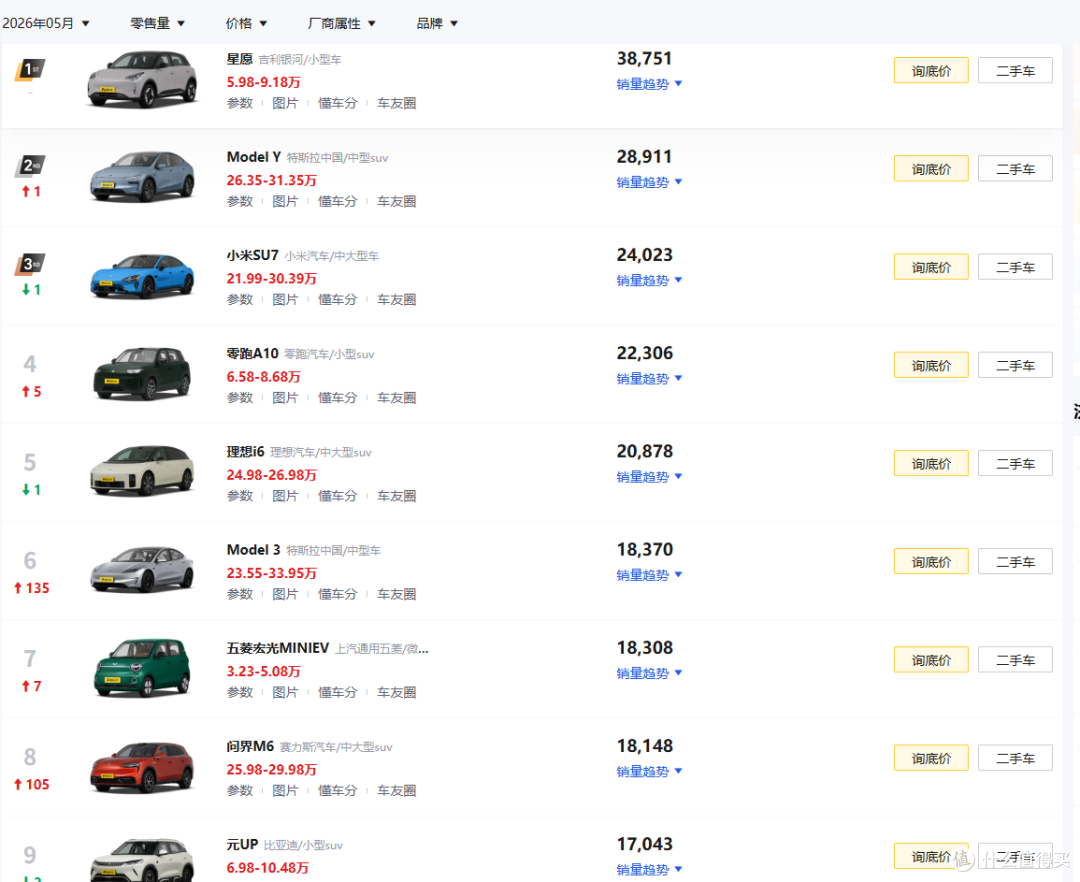Open the 问界M6 name link

tap(250, 746)
